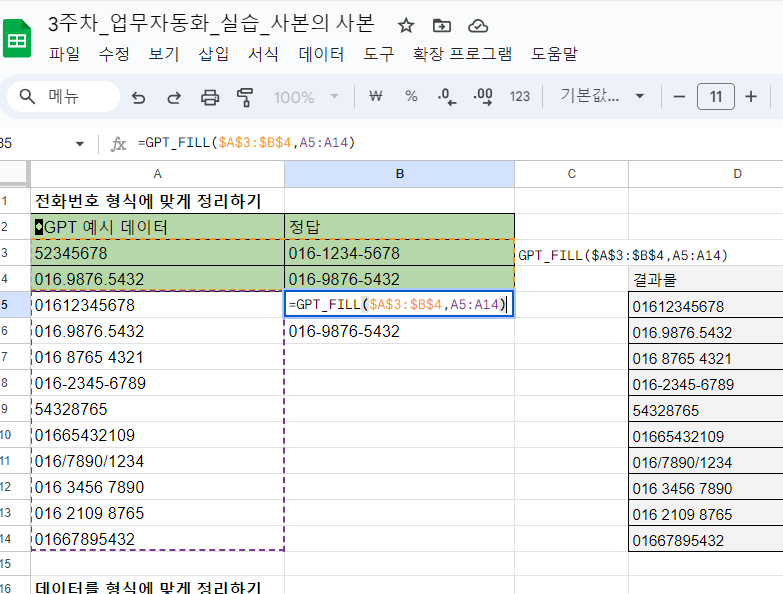Select column C header

(x=571, y=174)
